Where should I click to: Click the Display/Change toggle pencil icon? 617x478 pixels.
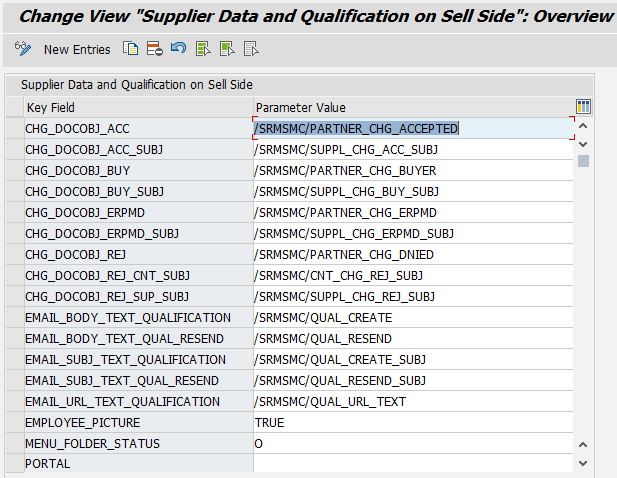point(23,49)
